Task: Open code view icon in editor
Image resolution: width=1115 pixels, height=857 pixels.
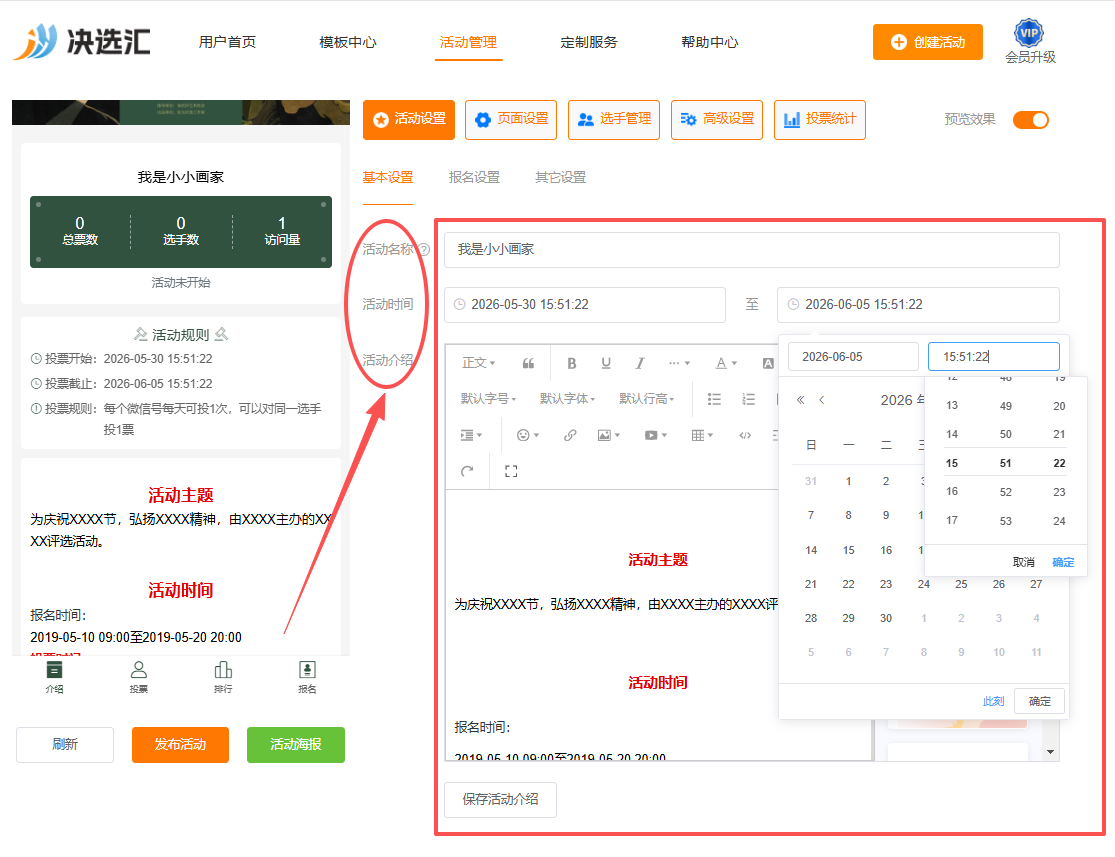Action: 745,435
